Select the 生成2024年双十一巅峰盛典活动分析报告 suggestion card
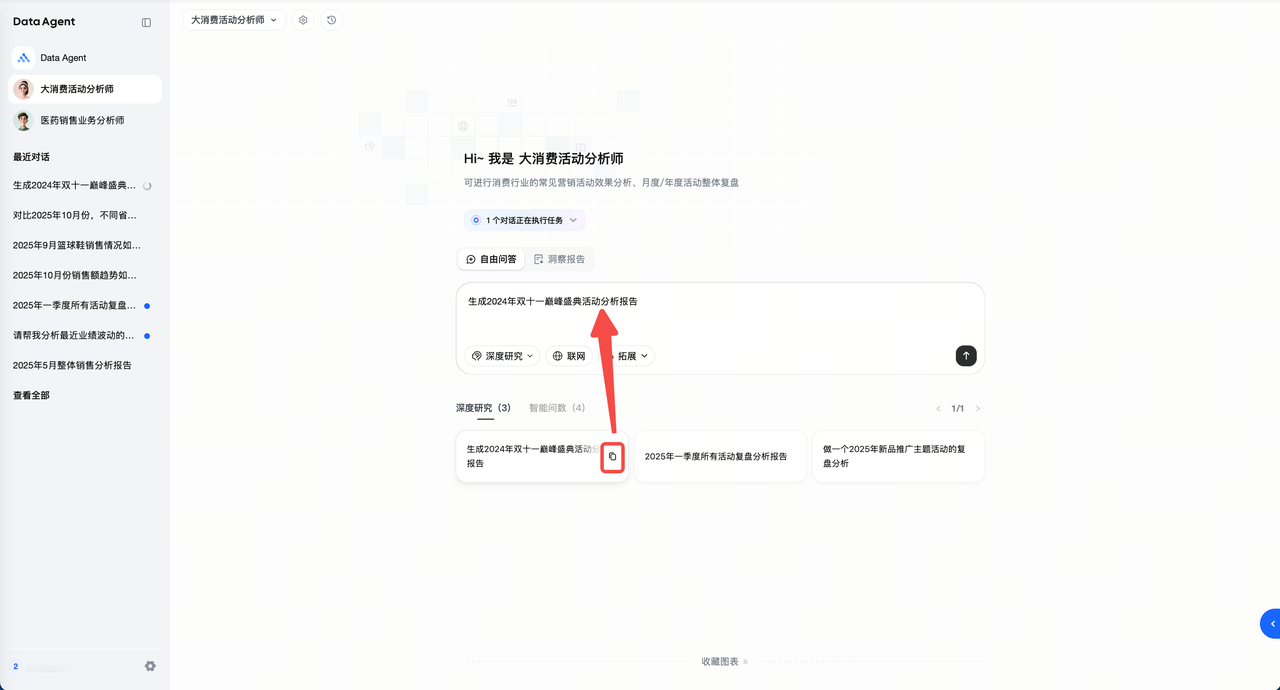 click(542, 456)
